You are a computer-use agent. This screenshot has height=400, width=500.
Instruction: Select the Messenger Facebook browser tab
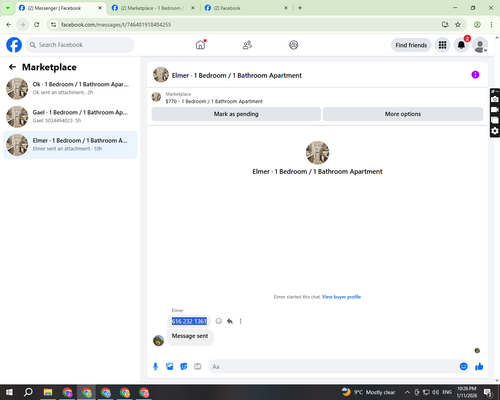click(x=60, y=8)
